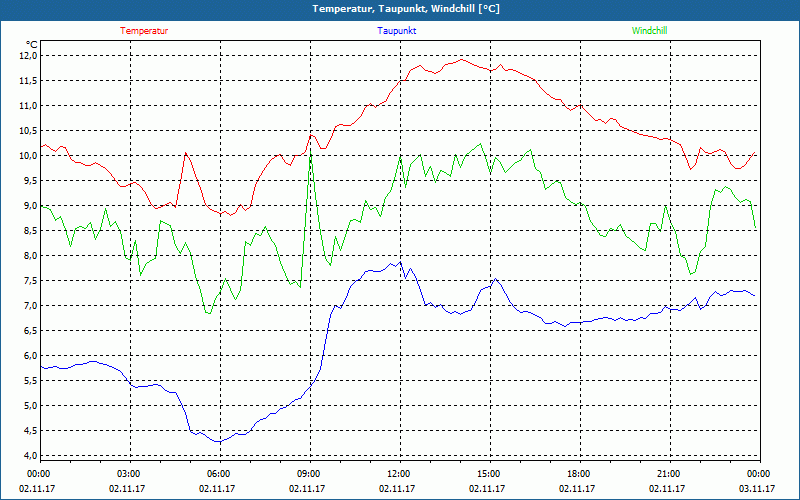Click the 09:00 time axis label
This screenshot has height=500, width=800.
tap(309, 474)
